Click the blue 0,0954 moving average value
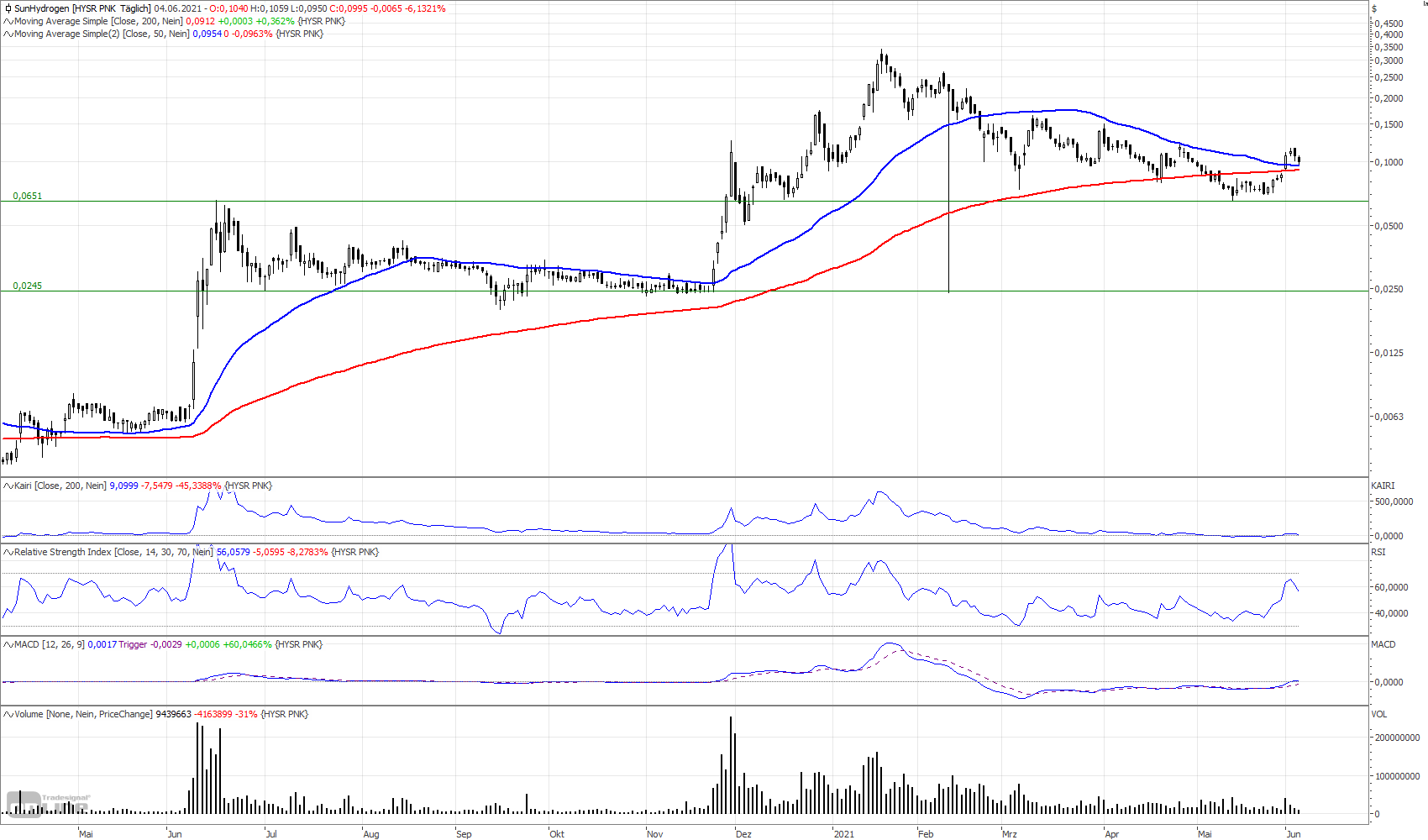The image size is (1428, 840). point(207,34)
